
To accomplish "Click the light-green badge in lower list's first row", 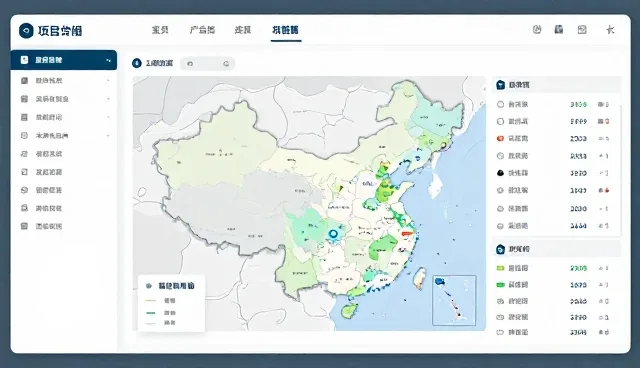I will pos(500,268).
